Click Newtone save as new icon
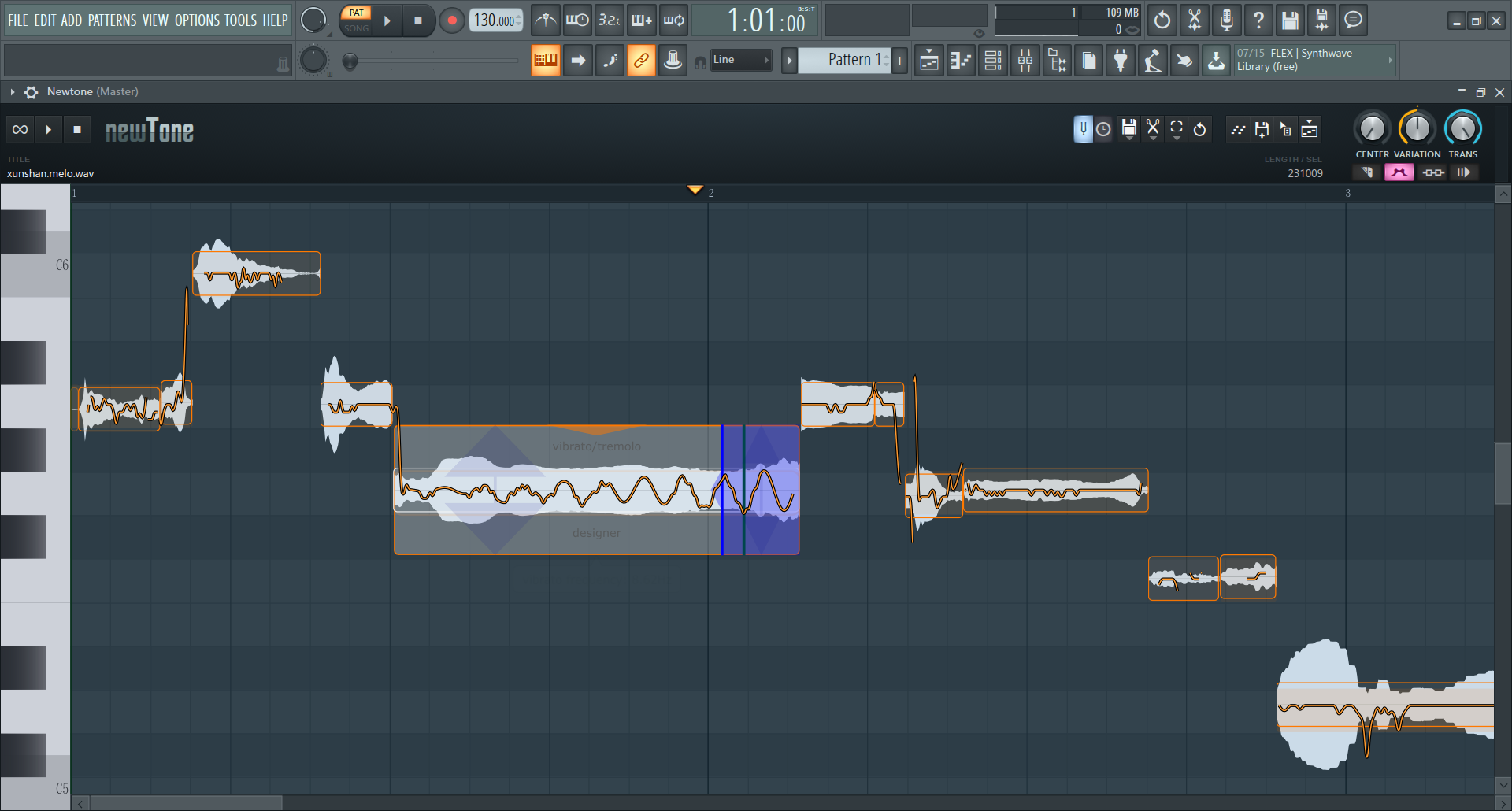Viewport: 1512px width, 811px height. point(1262,129)
